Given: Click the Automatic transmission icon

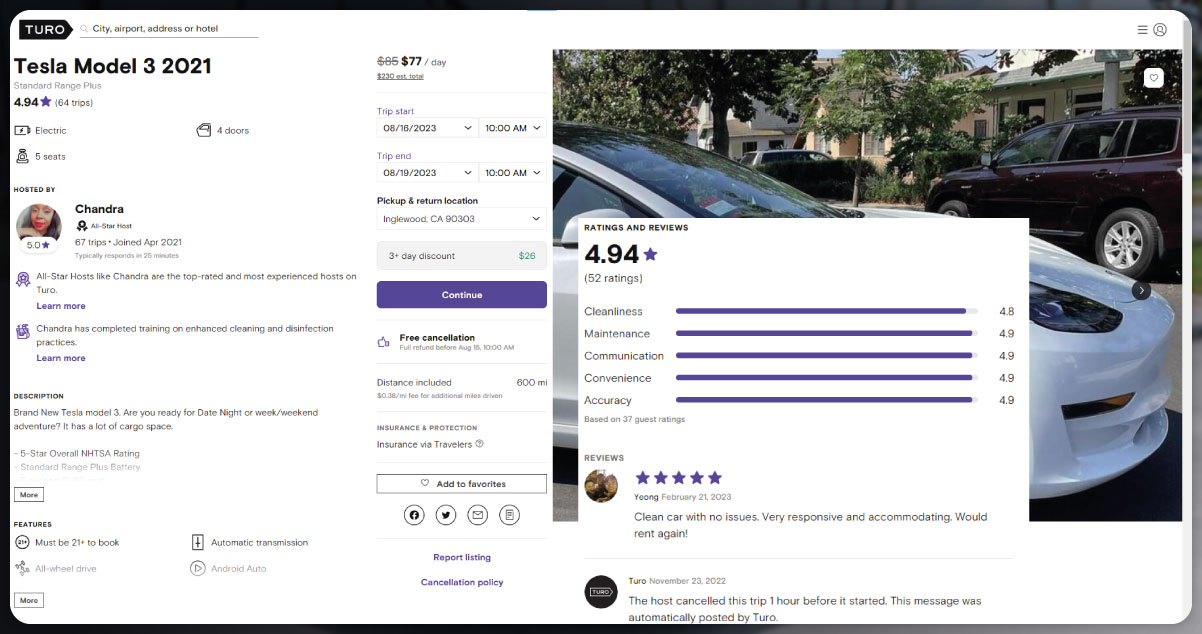Looking at the screenshot, I should tap(198, 542).
